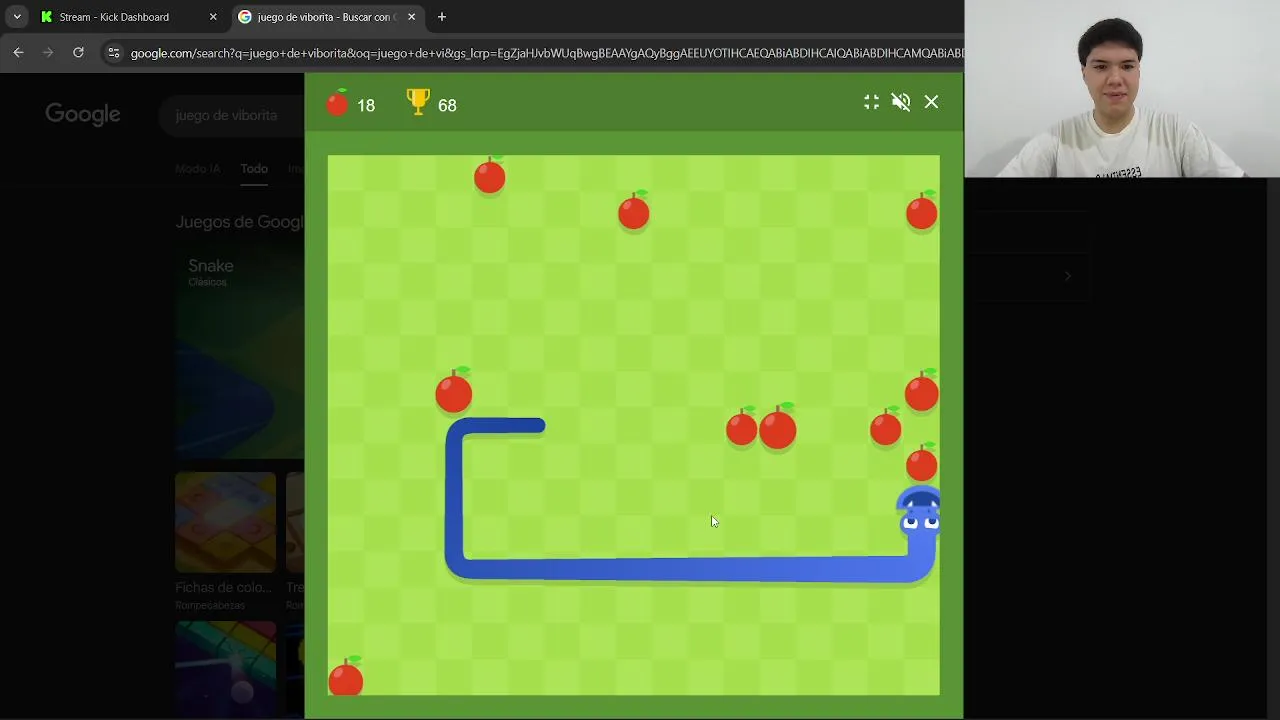Go back to the previous page

[x=18, y=53]
